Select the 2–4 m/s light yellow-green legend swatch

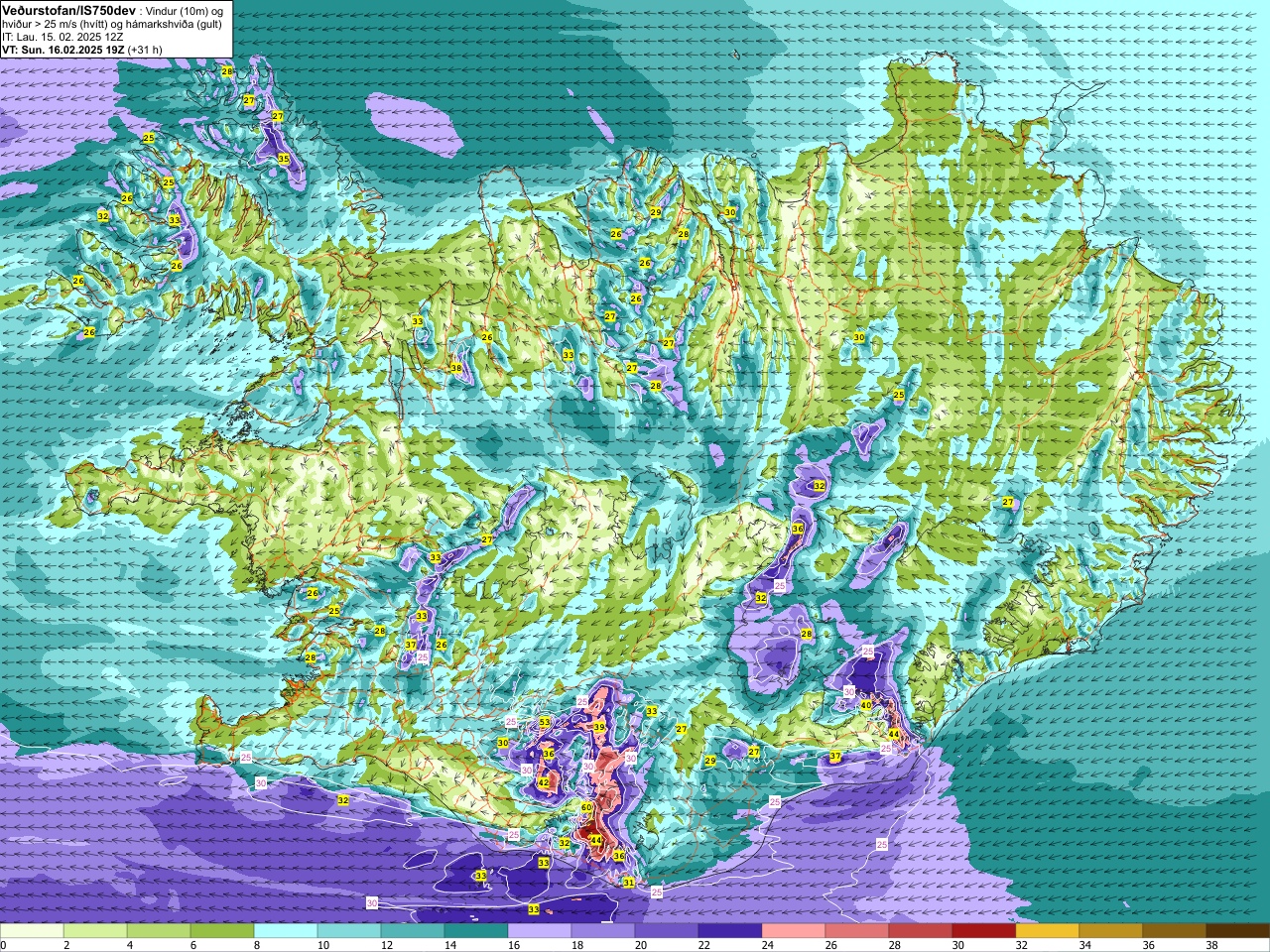[x=95, y=931]
